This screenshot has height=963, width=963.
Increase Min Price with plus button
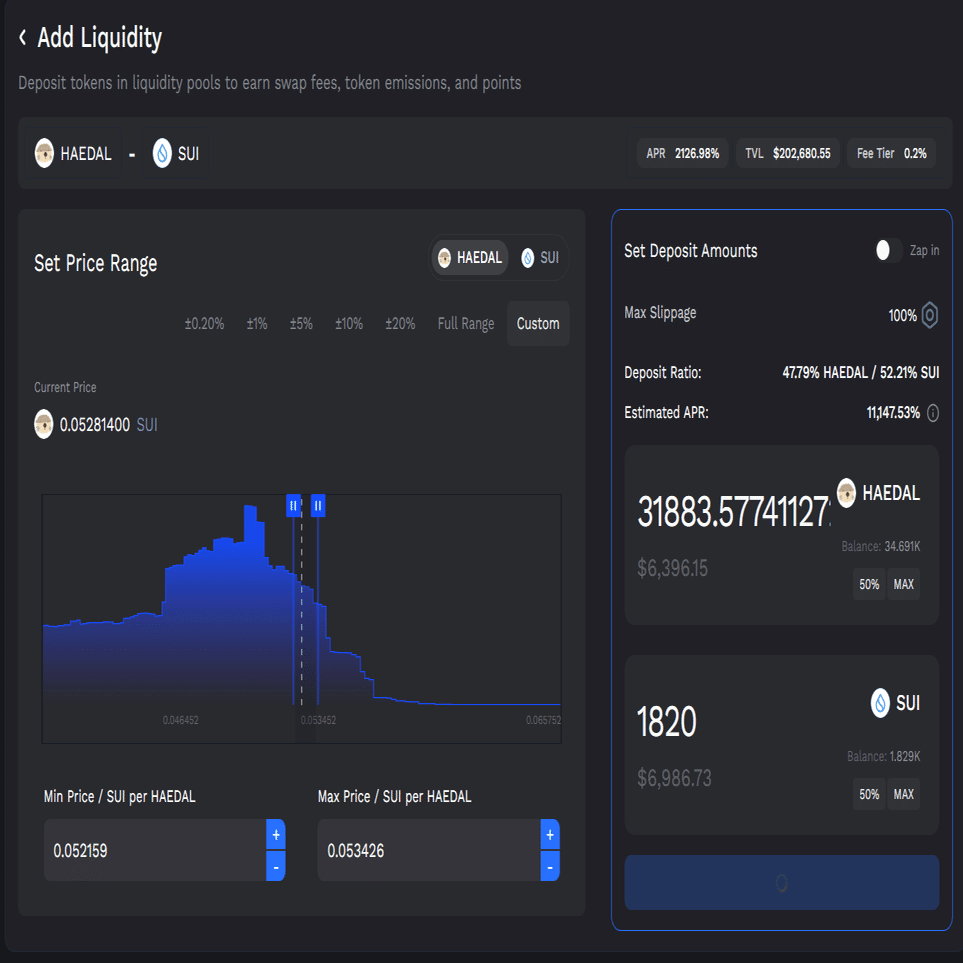(x=276, y=835)
